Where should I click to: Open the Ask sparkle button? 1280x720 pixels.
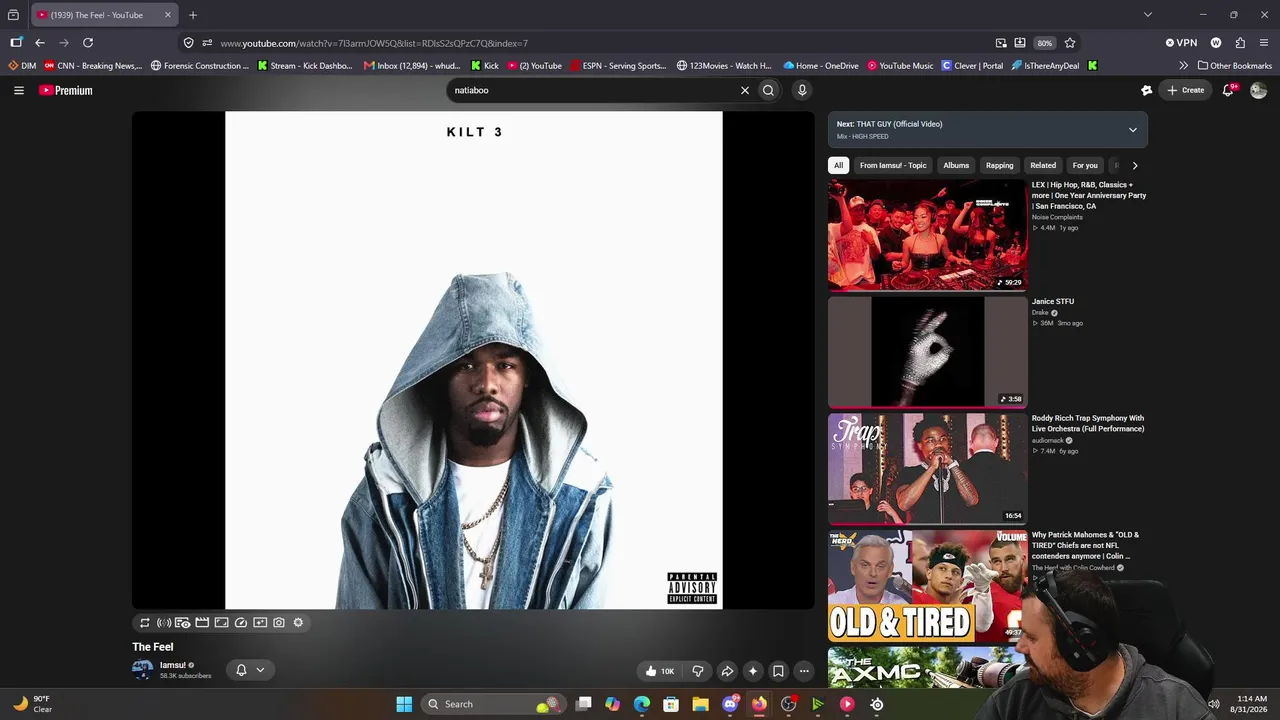click(x=753, y=671)
